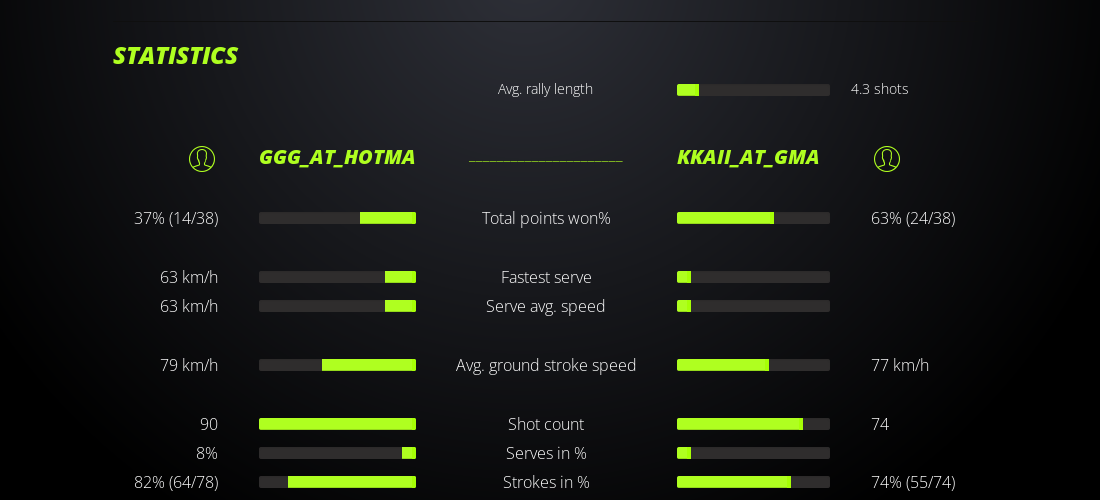
Task: Select the Serve avg. speed label
Action: click(x=546, y=306)
